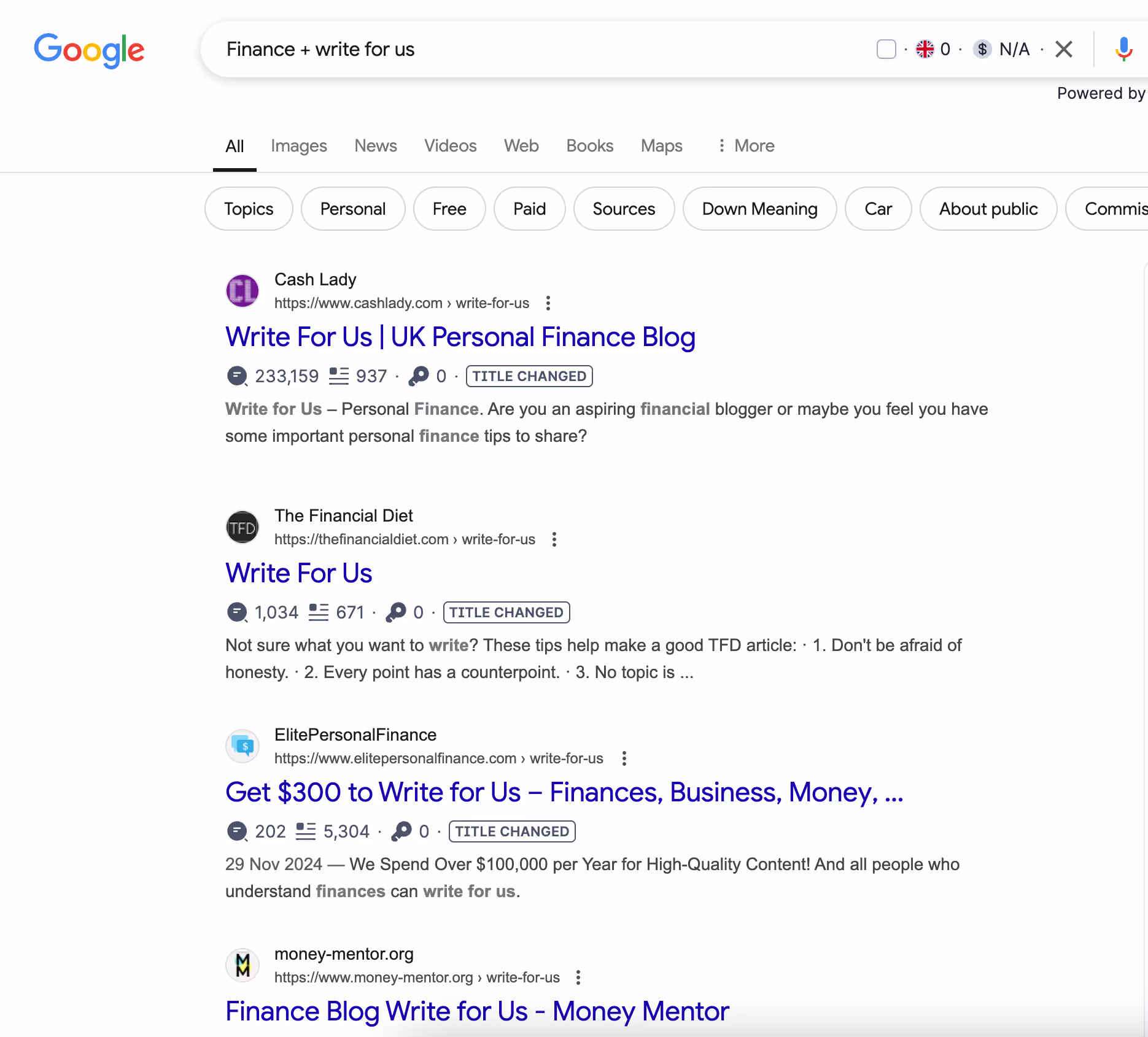Screen dimensions: 1148x1037
Task: Apply the Topics filter chip
Action: pos(249,209)
